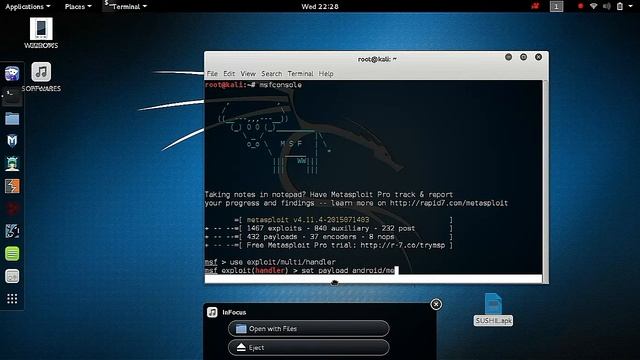Launch the top browser icon in the dock
640x360 pixels.
coord(12,74)
